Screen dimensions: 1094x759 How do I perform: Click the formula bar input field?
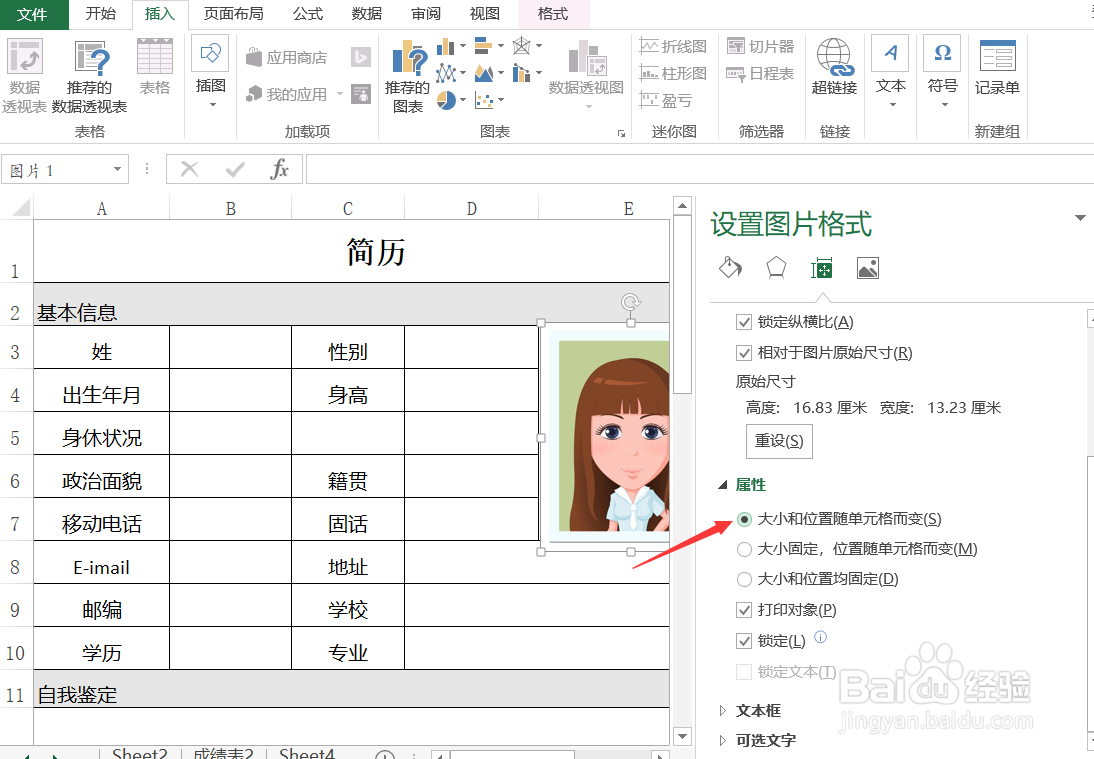pyautogui.click(x=699, y=169)
